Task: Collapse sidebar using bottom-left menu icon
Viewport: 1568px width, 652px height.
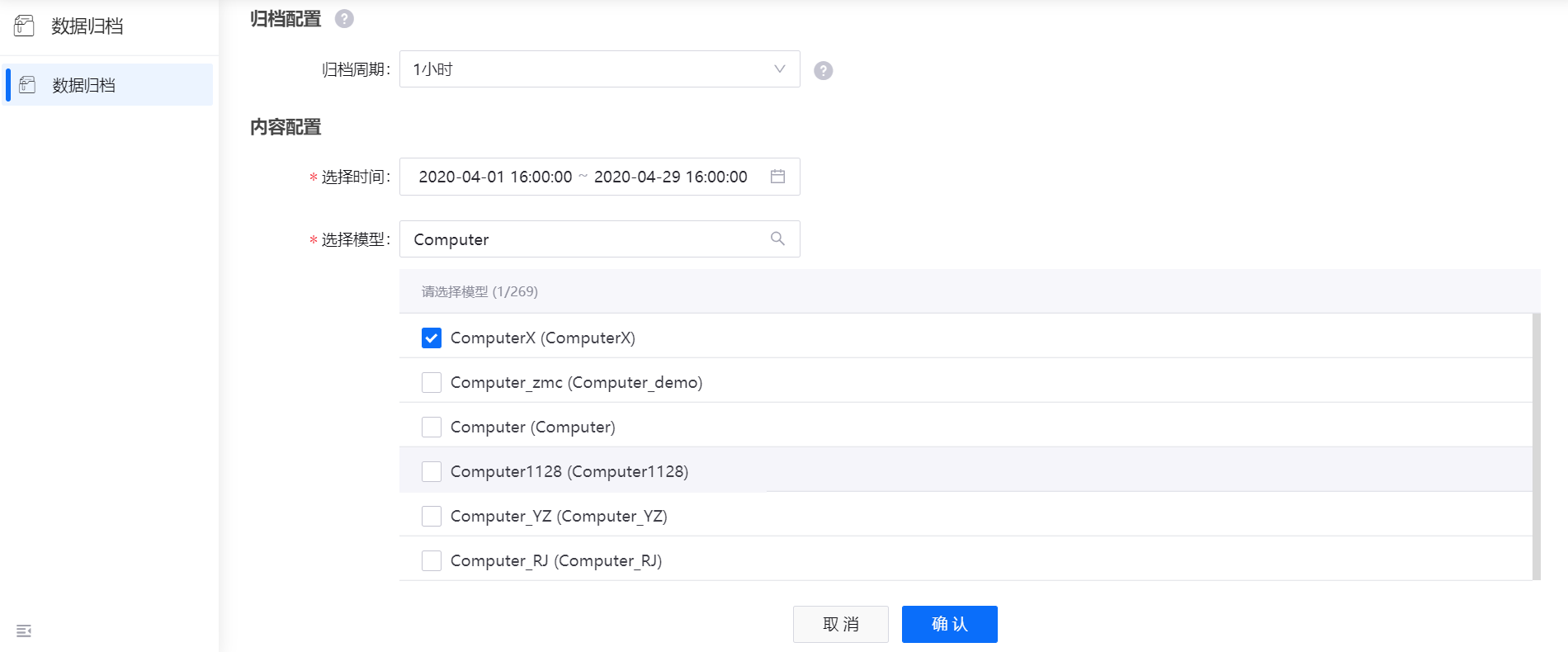Action: tap(24, 631)
